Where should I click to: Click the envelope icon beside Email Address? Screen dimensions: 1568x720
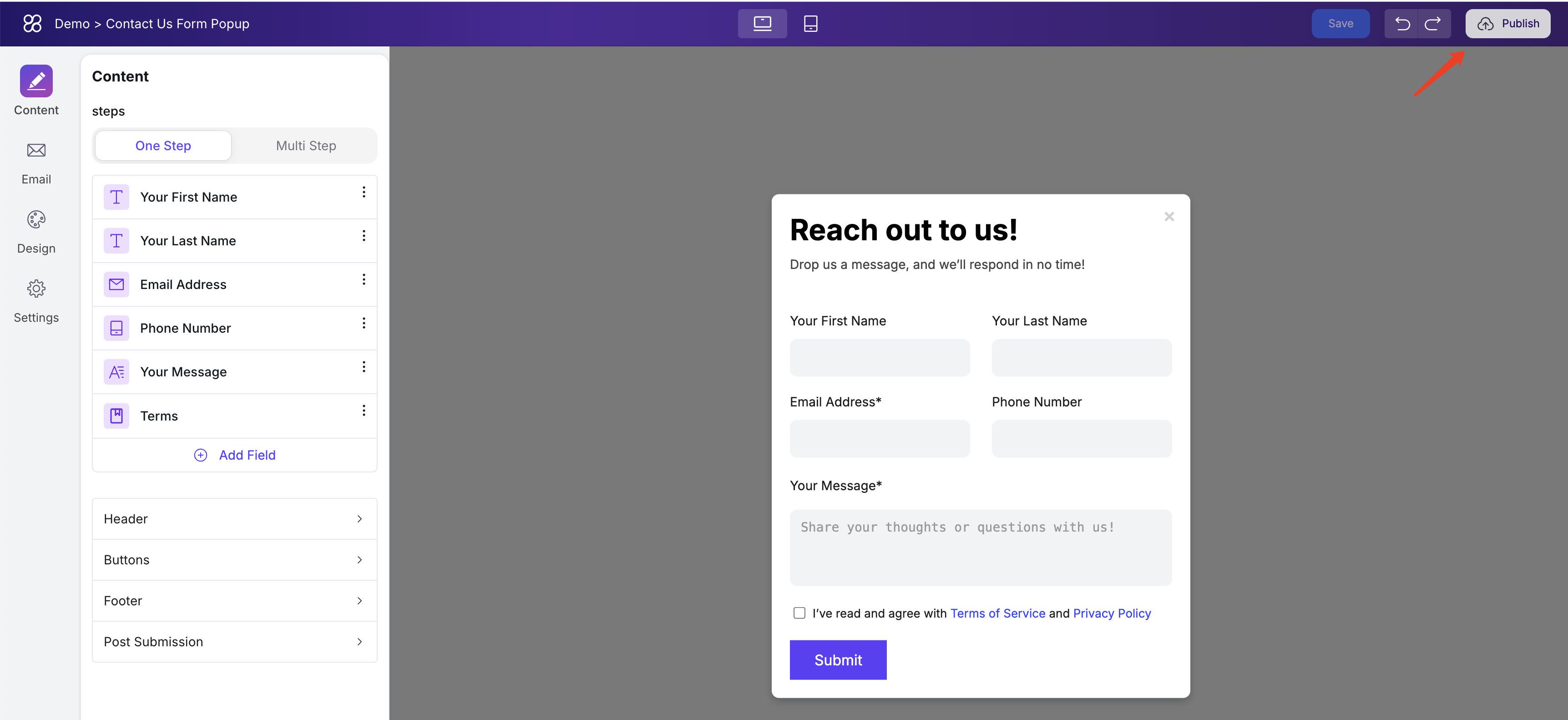click(116, 285)
